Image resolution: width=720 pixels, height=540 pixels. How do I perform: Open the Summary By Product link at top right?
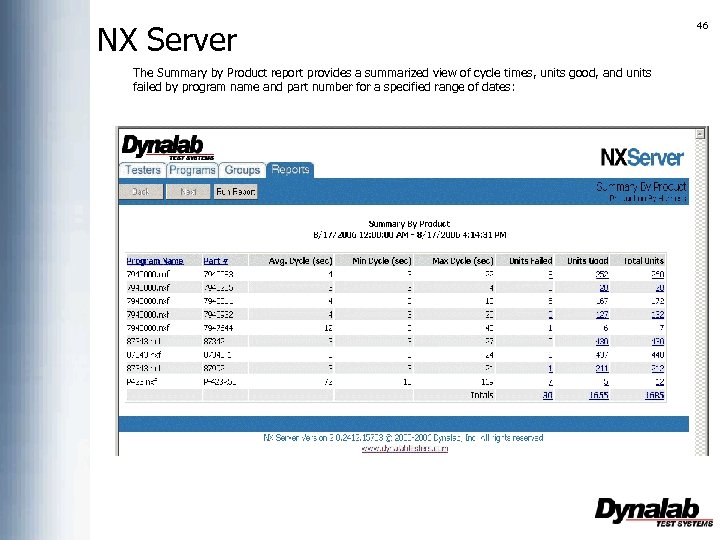(641, 186)
